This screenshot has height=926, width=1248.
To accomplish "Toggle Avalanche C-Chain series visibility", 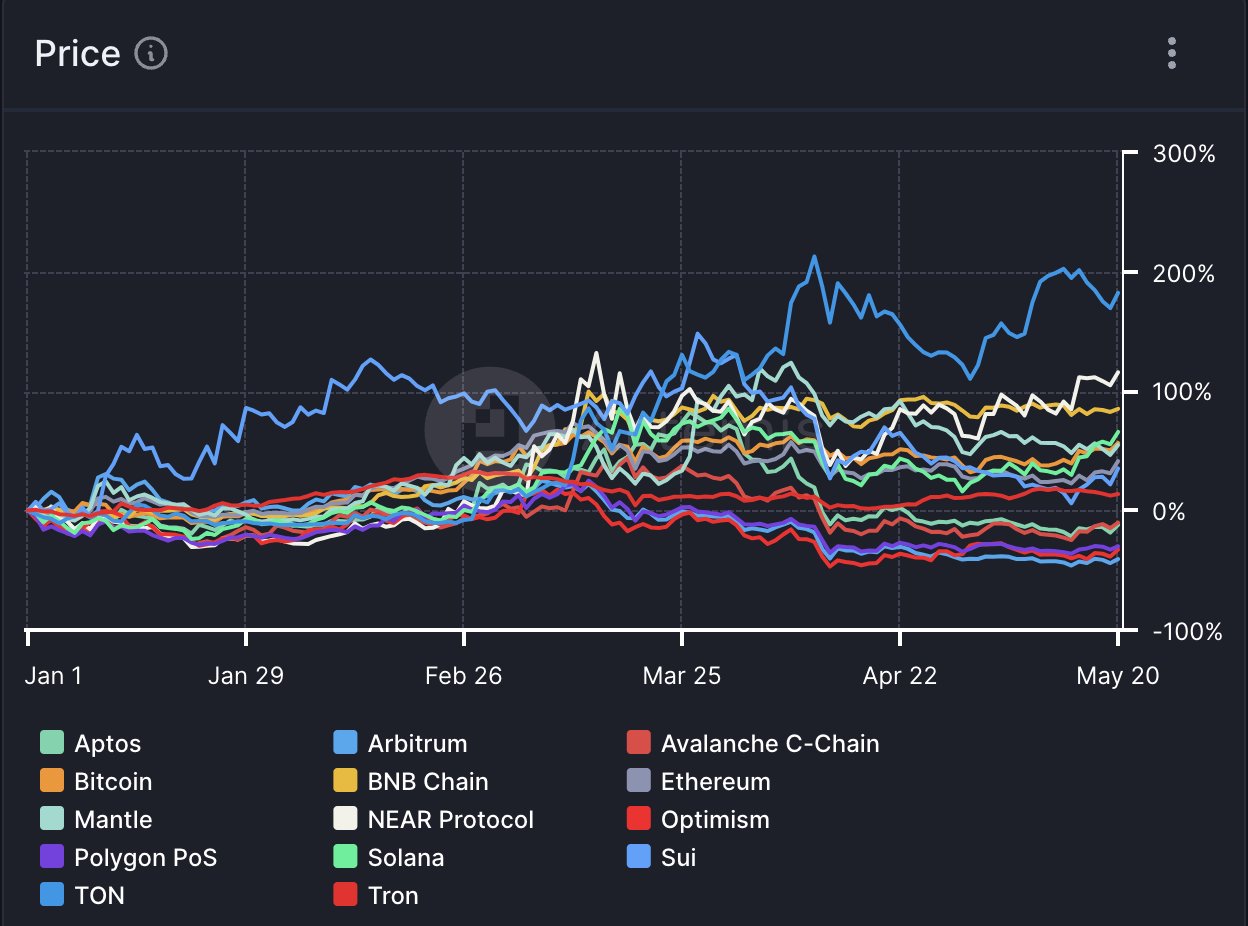I will (753, 743).
